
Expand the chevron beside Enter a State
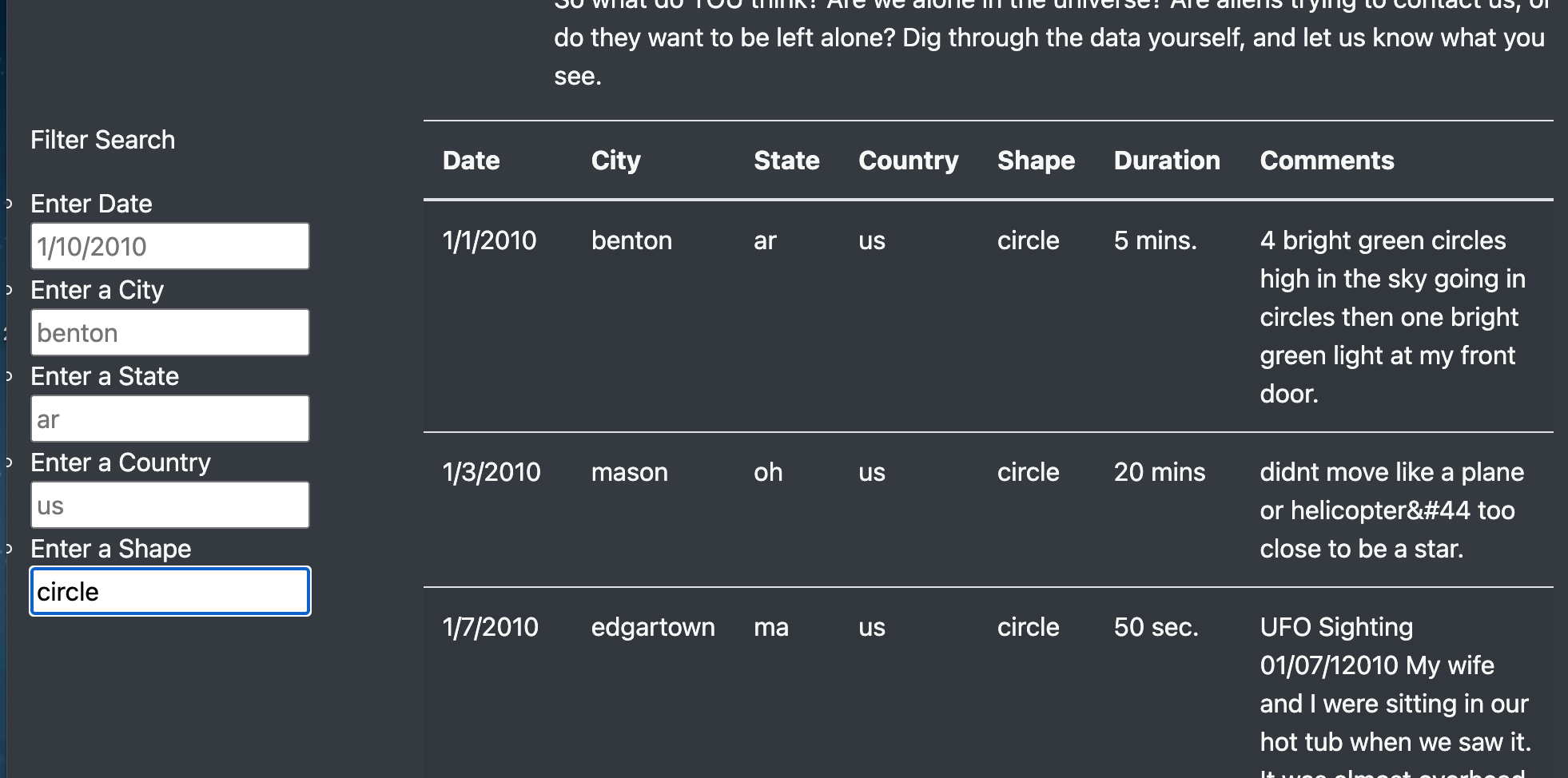click(8, 375)
